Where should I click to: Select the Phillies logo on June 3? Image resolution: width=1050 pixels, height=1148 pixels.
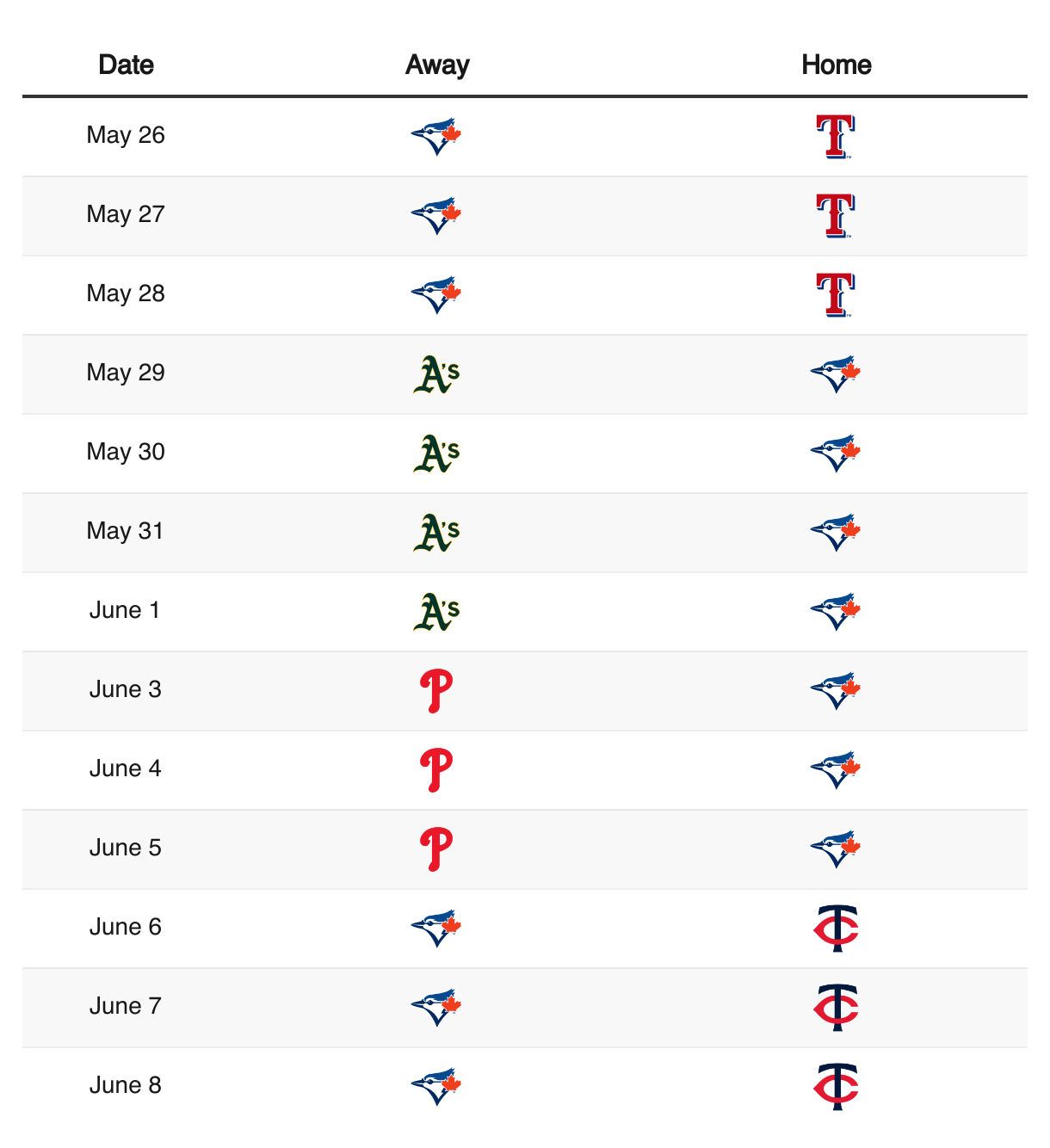click(x=436, y=691)
